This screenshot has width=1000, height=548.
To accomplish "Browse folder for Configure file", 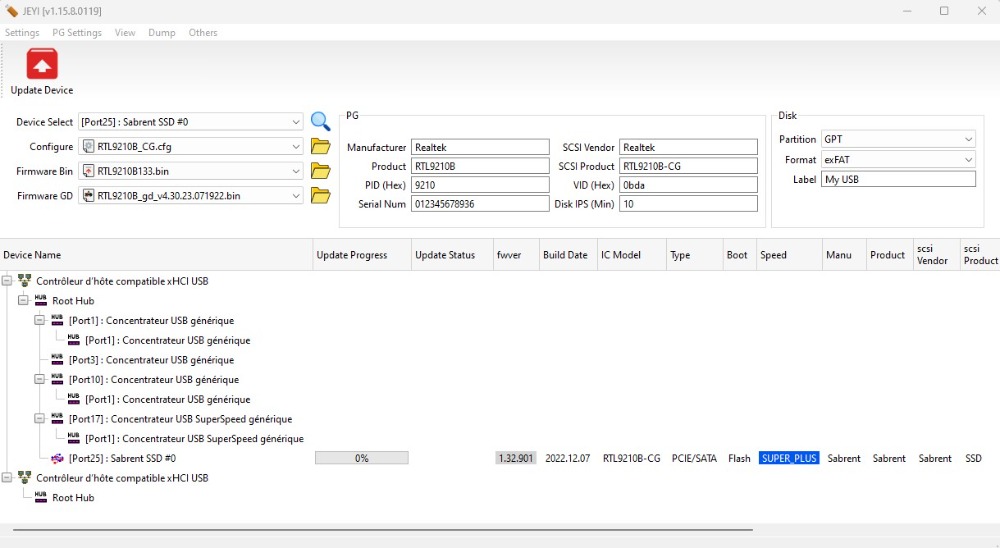I will click(x=320, y=147).
